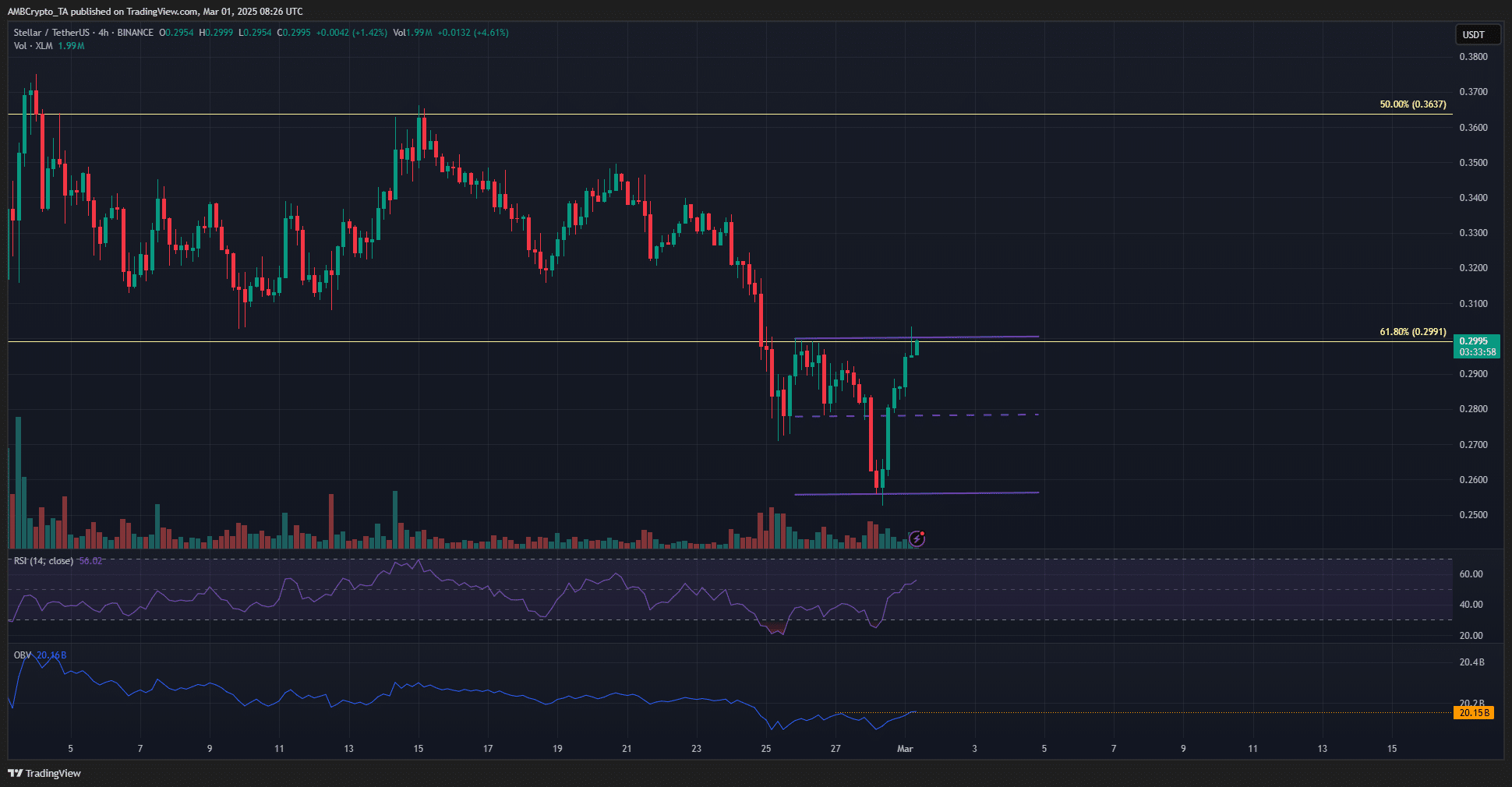Click the 61.80% (0.2991) Fibonacci label

pyautogui.click(x=1413, y=332)
